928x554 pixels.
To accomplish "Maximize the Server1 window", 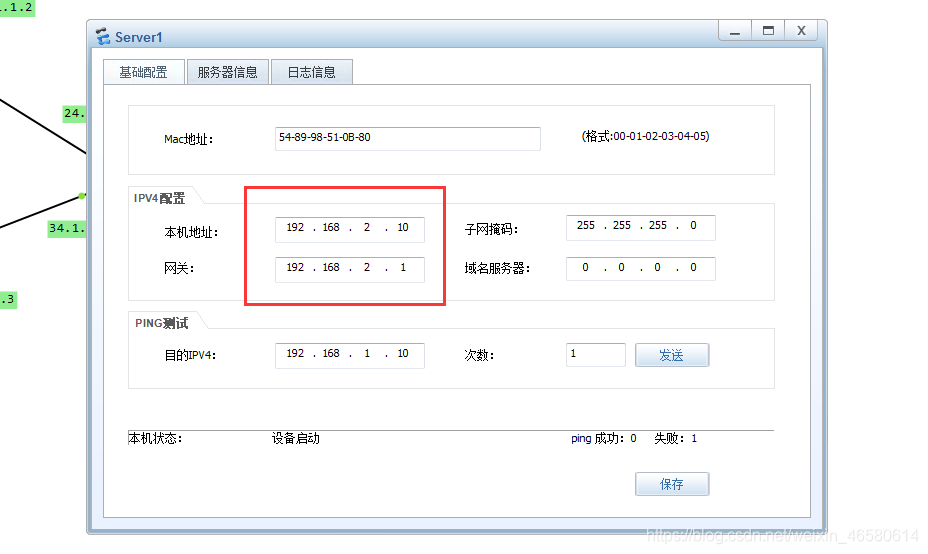I will pos(768,31).
